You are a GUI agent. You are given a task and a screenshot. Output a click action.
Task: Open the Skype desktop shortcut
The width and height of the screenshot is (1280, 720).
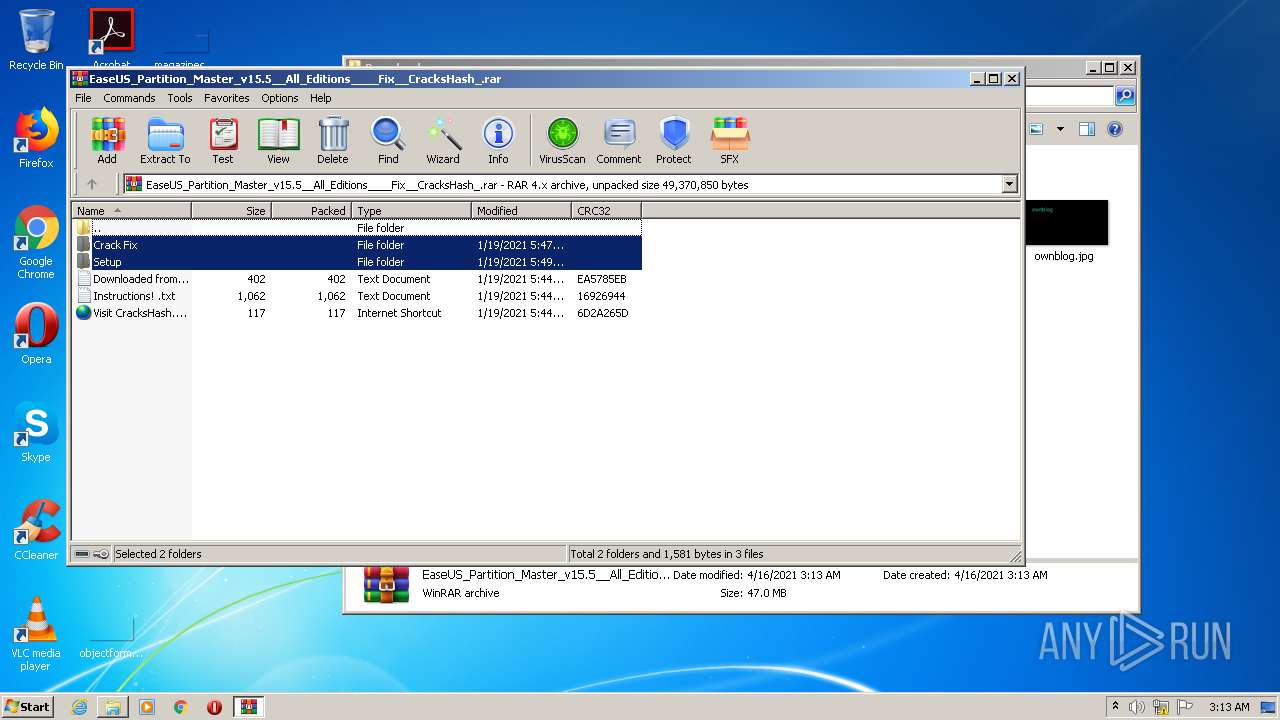[36, 432]
